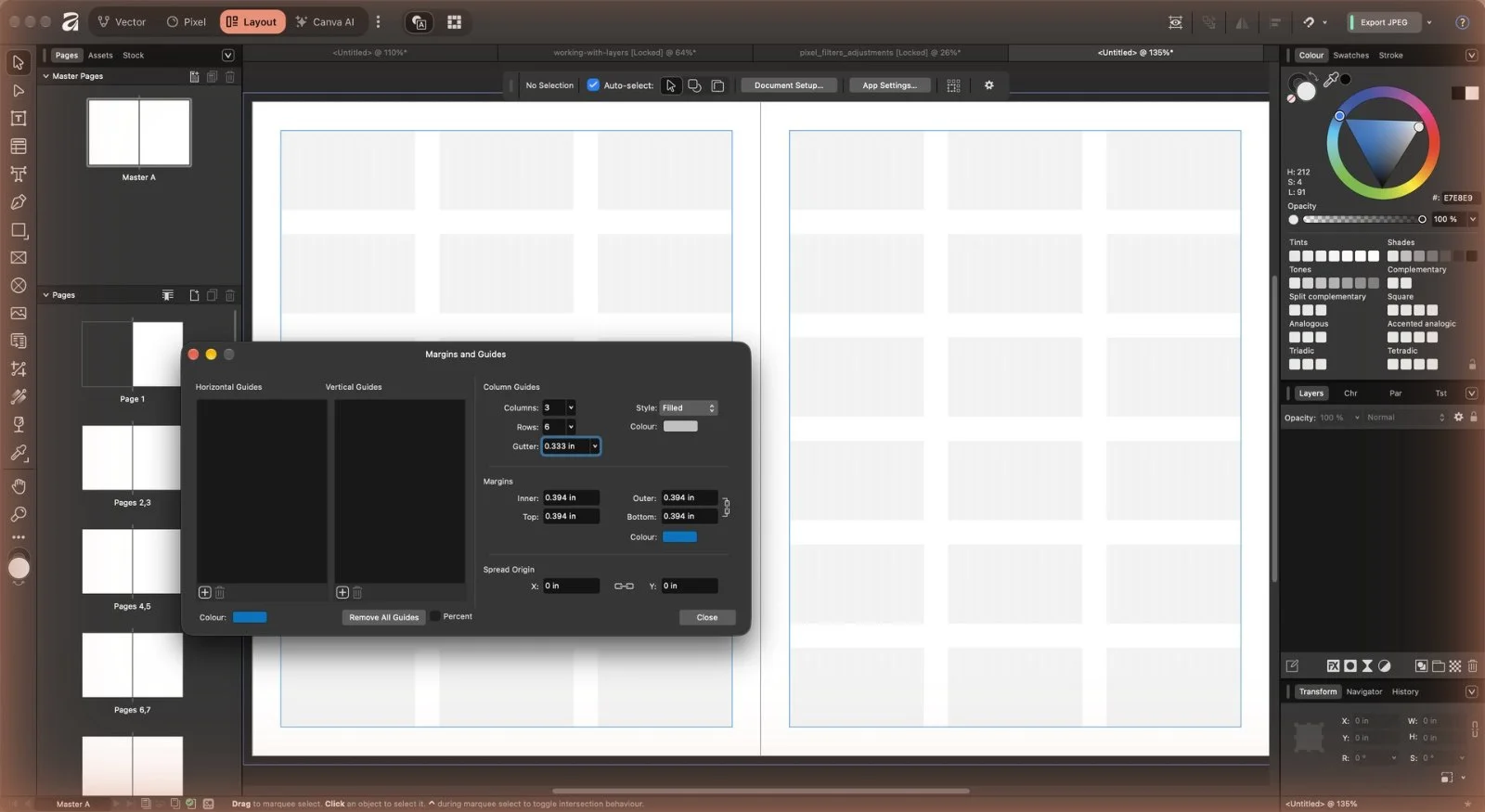Select the Vector Crop tool
The width and height of the screenshot is (1485, 812).
pyautogui.click(x=18, y=368)
